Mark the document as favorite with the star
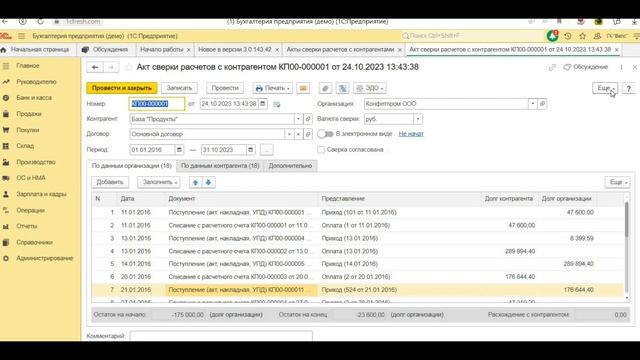This screenshot has height=360, width=640. click(x=128, y=67)
